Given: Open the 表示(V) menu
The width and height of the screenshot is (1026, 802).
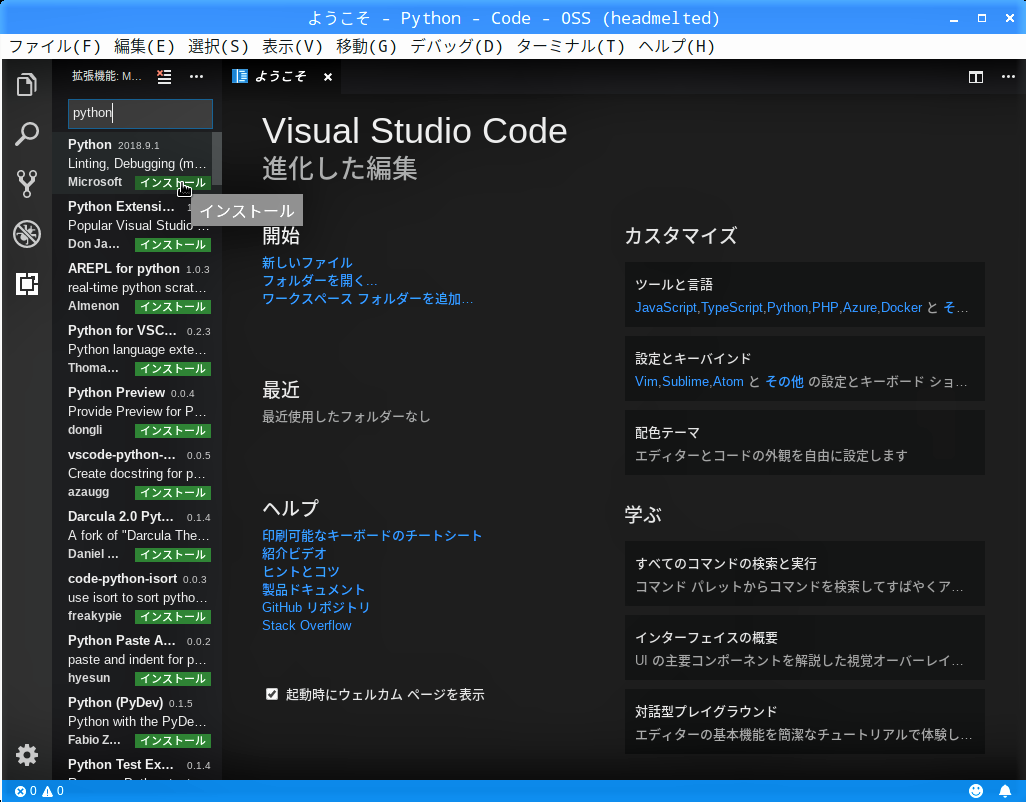Looking at the screenshot, I should 292,46.
